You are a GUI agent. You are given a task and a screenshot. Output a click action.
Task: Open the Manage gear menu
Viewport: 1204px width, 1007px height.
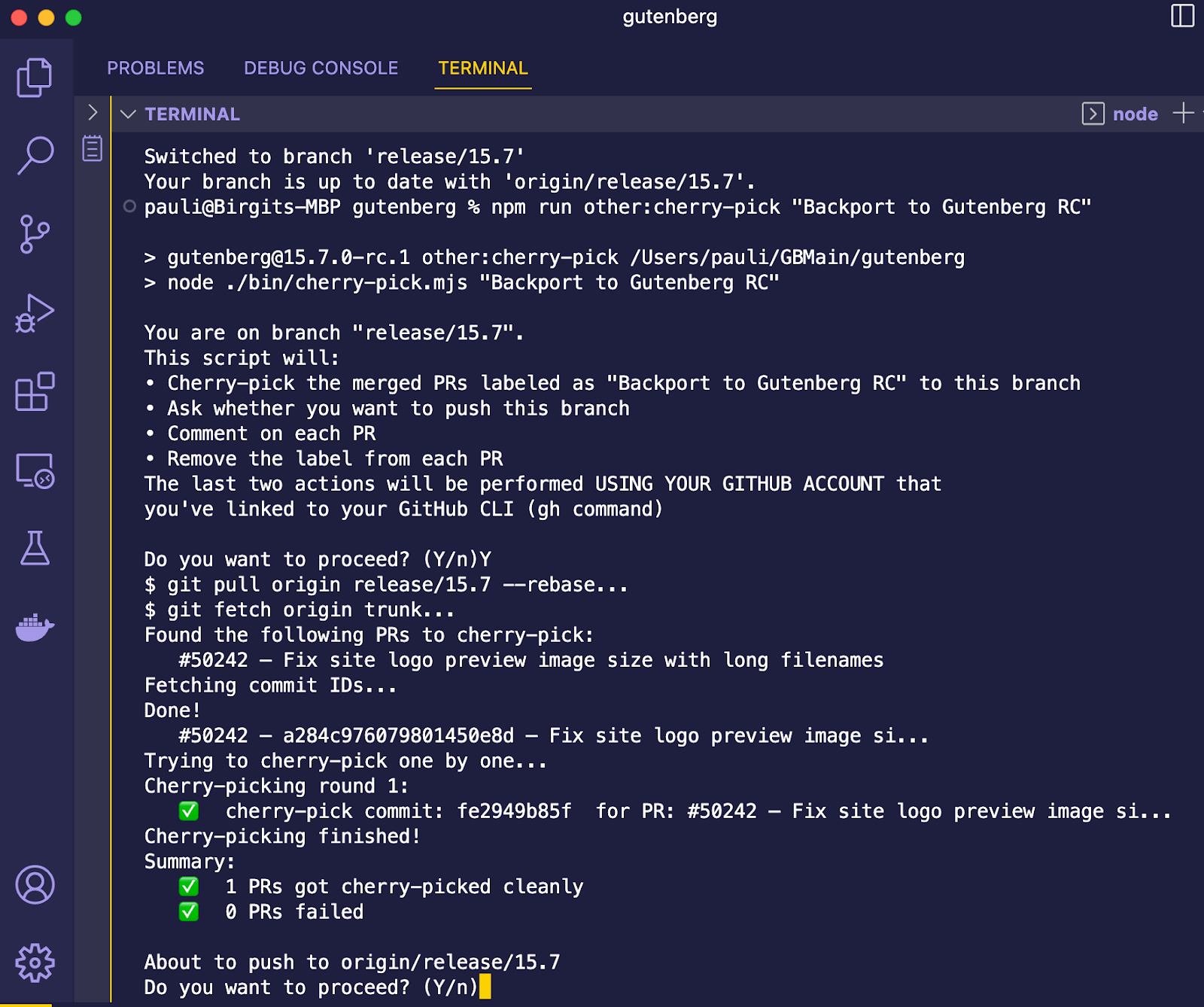(x=35, y=963)
